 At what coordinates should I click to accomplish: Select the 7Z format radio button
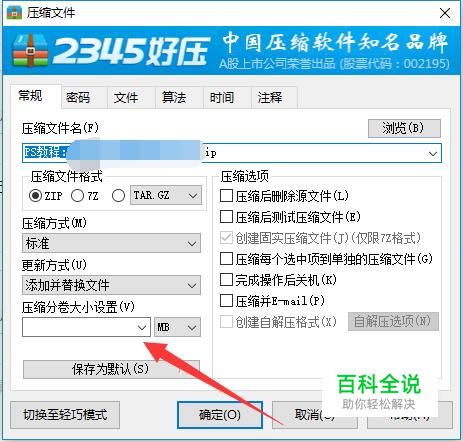(x=77, y=196)
